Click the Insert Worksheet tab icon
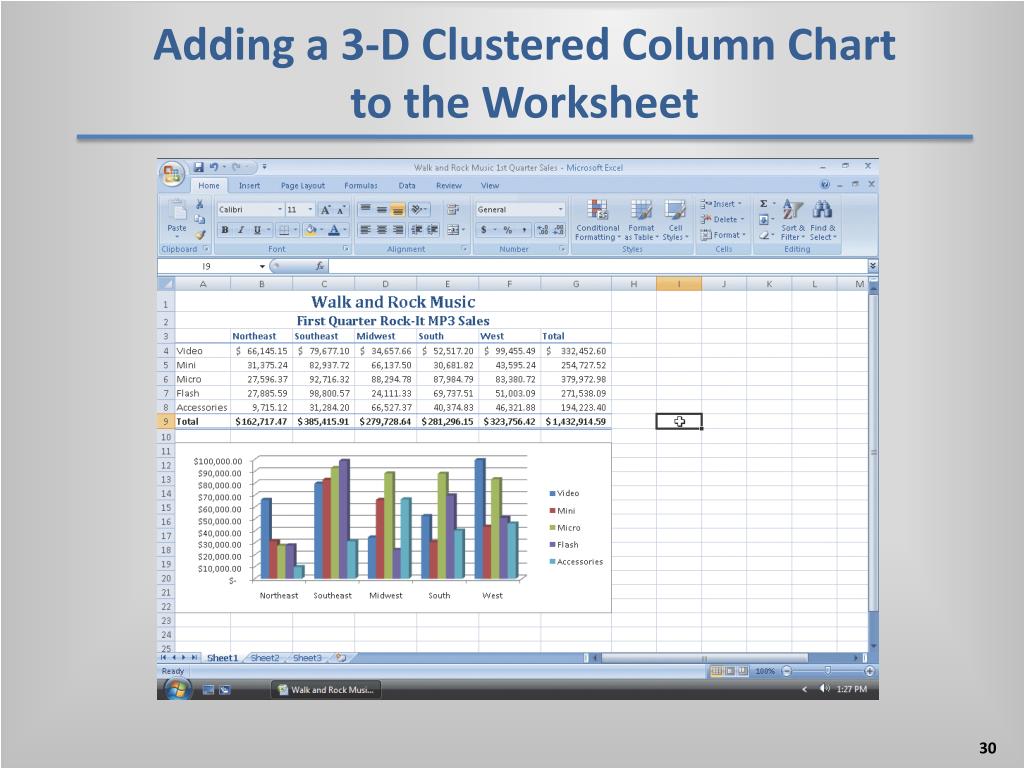 340,658
